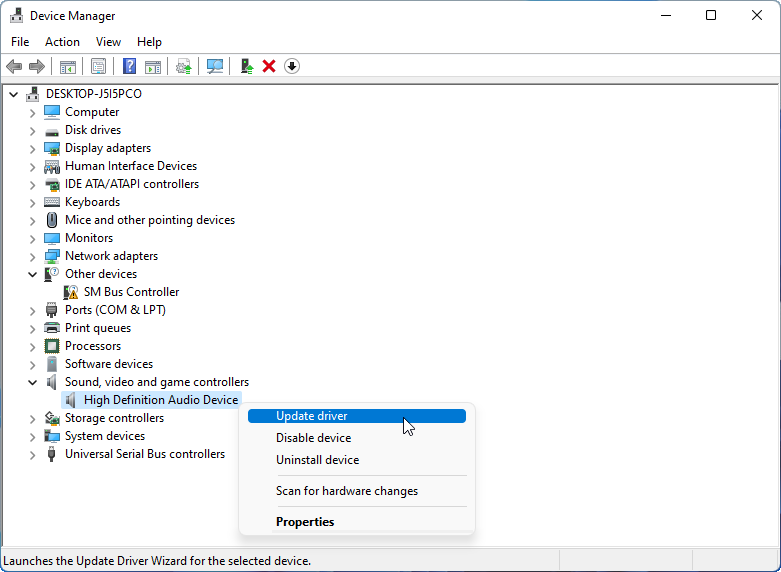Open the View menu

[x=108, y=42]
